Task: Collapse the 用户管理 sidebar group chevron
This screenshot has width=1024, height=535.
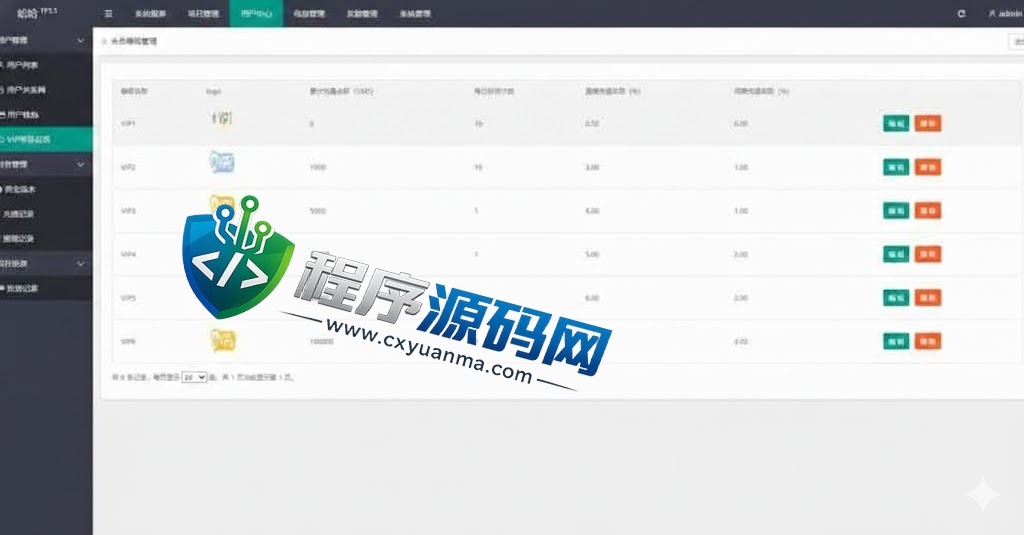Action: [x=80, y=41]
